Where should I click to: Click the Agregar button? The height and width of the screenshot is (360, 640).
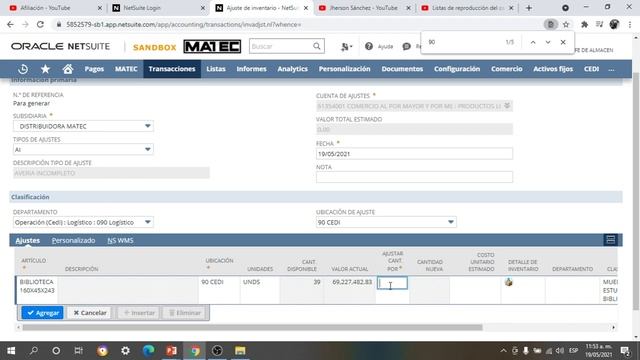pos(42,313)
